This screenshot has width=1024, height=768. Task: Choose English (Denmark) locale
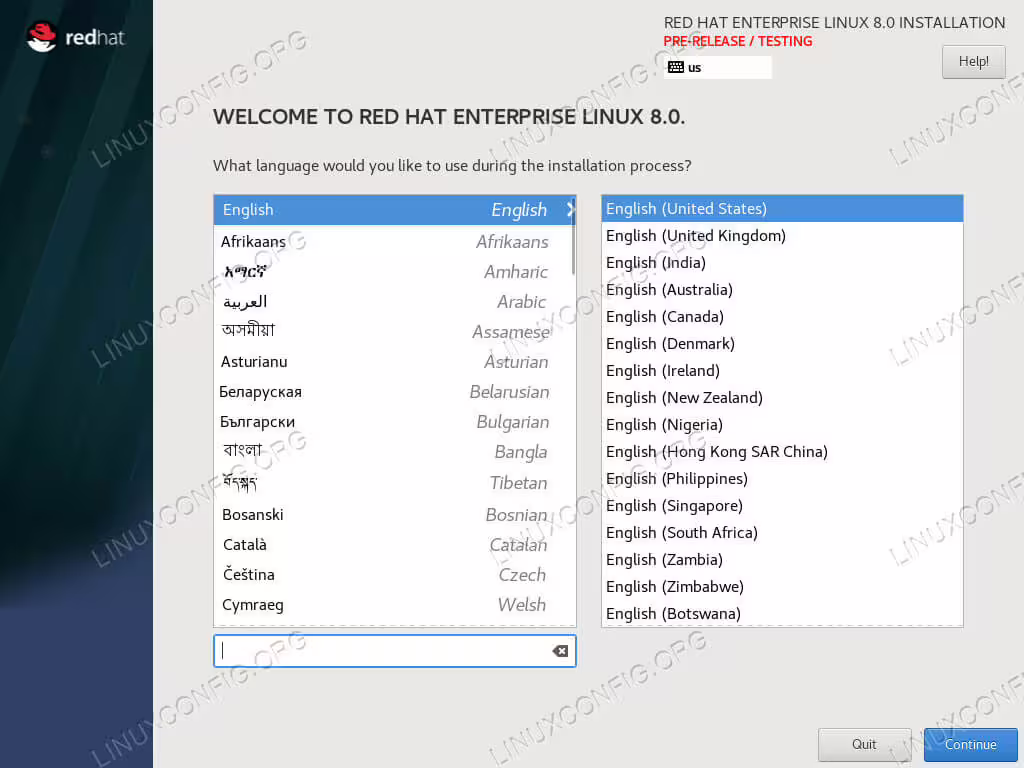[782, 344]
